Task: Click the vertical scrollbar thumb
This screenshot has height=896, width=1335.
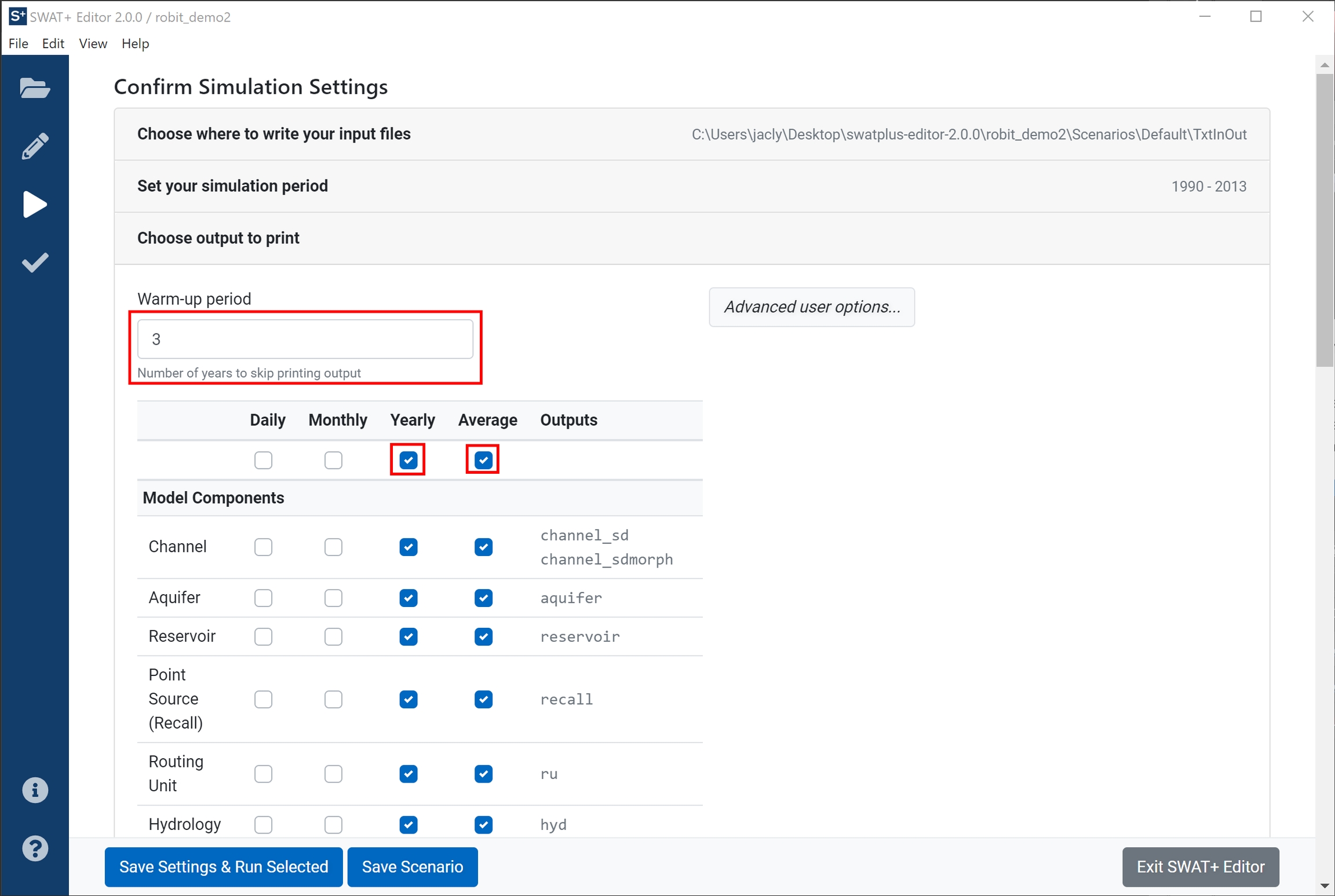Action: [x=1325, y=220]
